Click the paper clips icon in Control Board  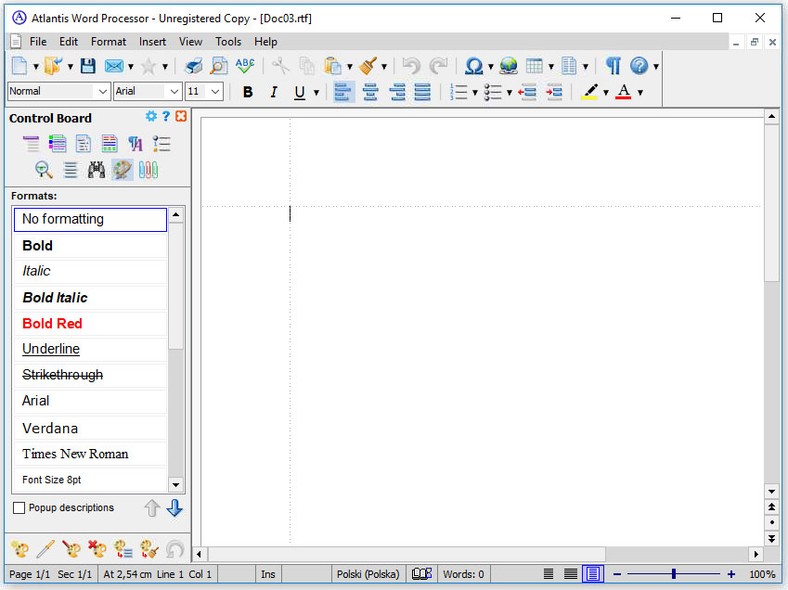(148, 169)
